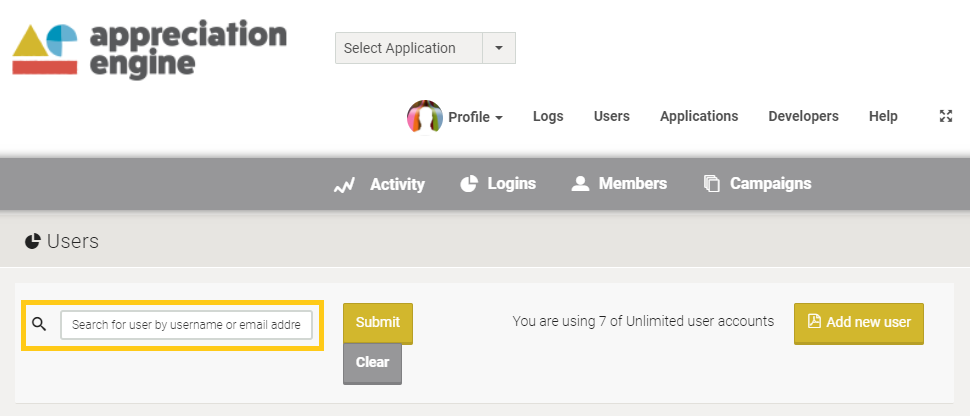
Task: Click the Appreciation Engine logo
Action: coord(149,49)
